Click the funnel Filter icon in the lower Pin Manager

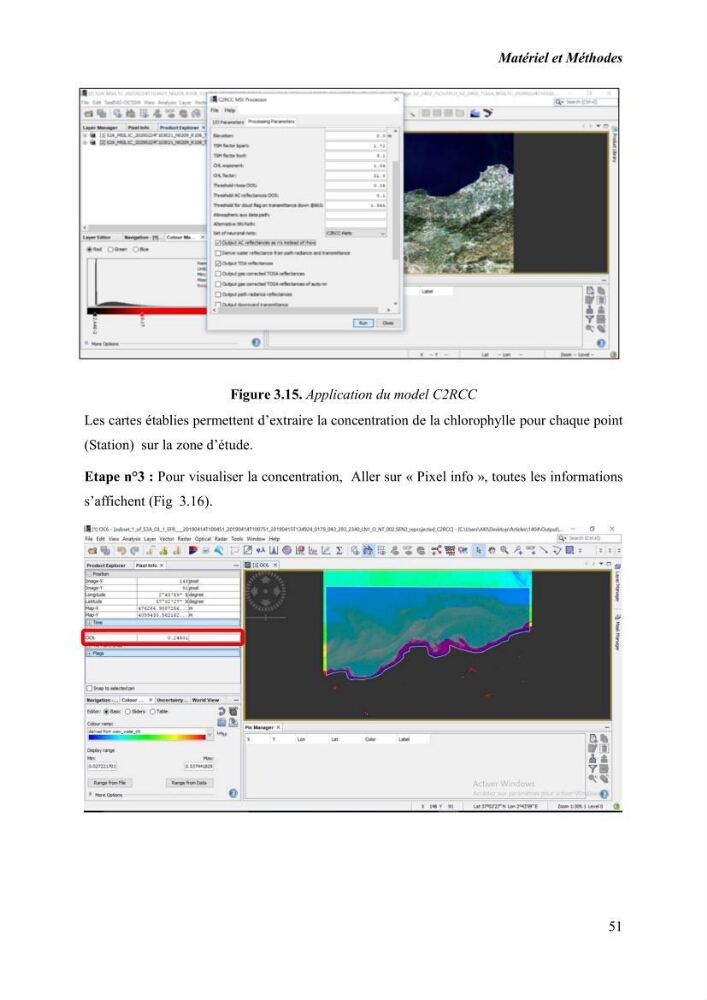(x=592, y=768)
